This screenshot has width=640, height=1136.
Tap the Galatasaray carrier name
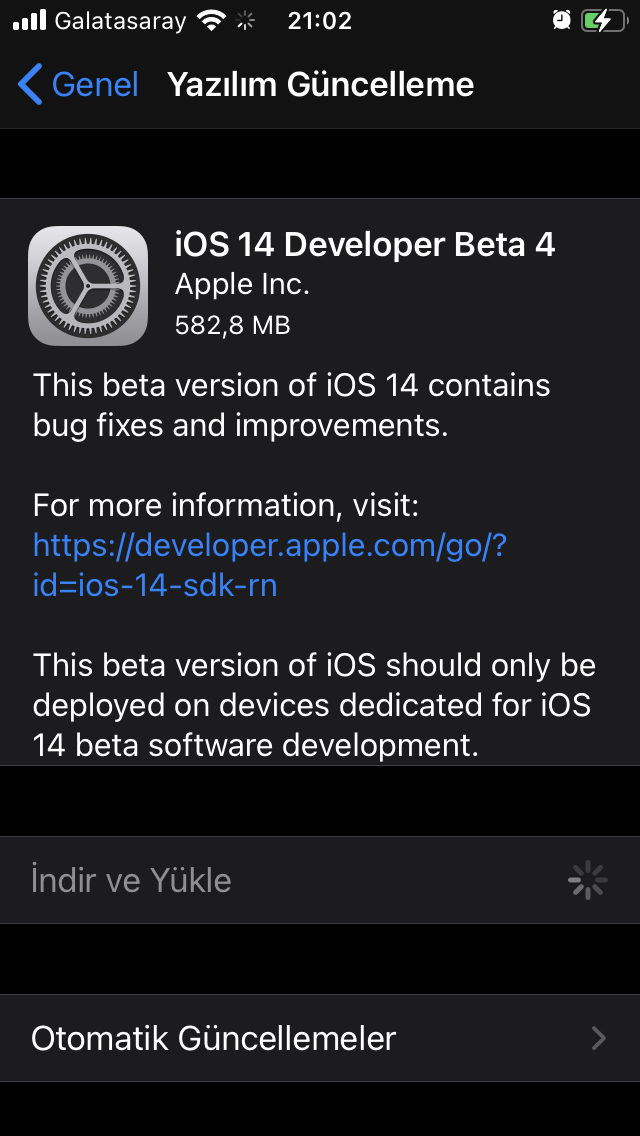click(120, 22)
